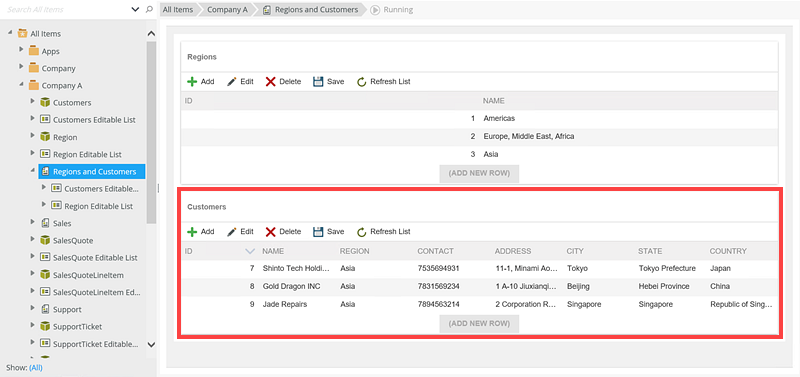Viewport: 800px width, 377px height.
Task: Expand the Customers Editable List node
Action: coord(33,119)
